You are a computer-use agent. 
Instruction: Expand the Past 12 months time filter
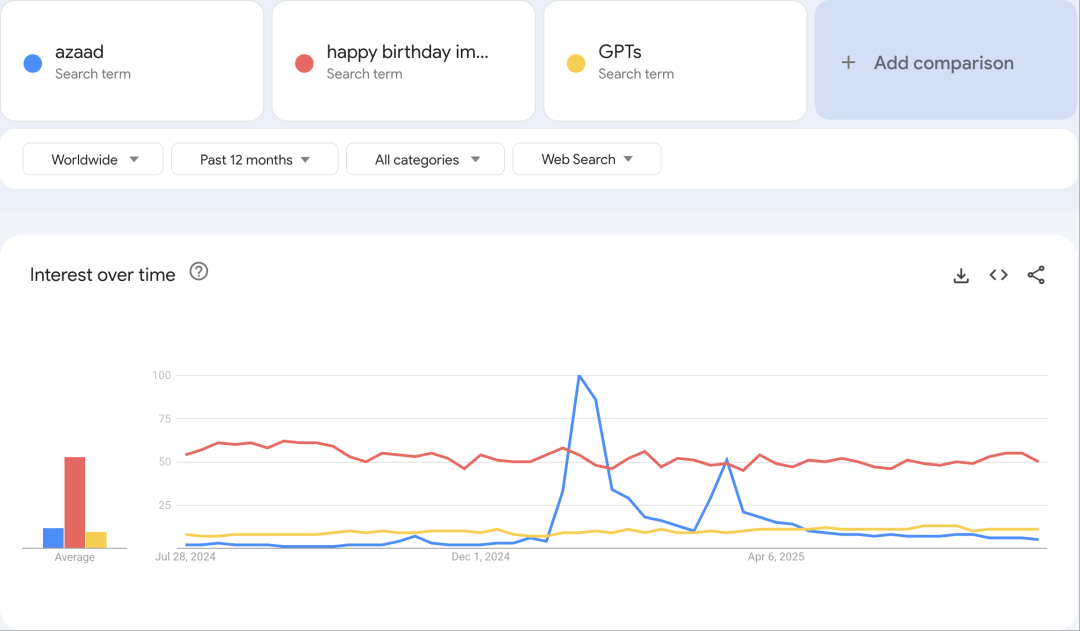click(254, 159)
